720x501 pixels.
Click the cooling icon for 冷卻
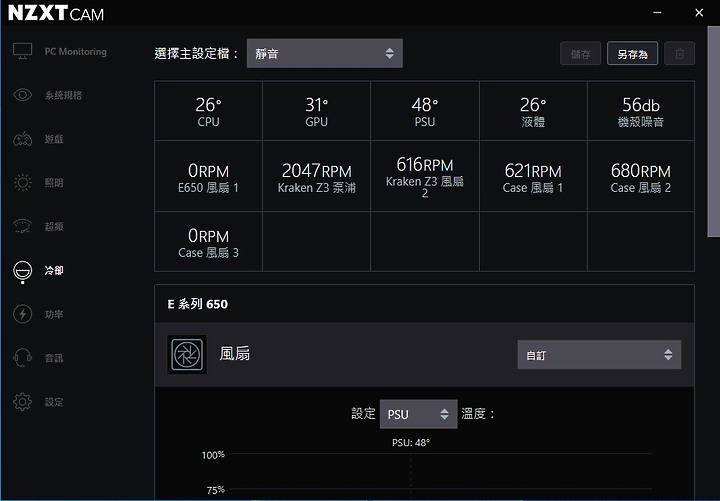[x=22, y=271]
